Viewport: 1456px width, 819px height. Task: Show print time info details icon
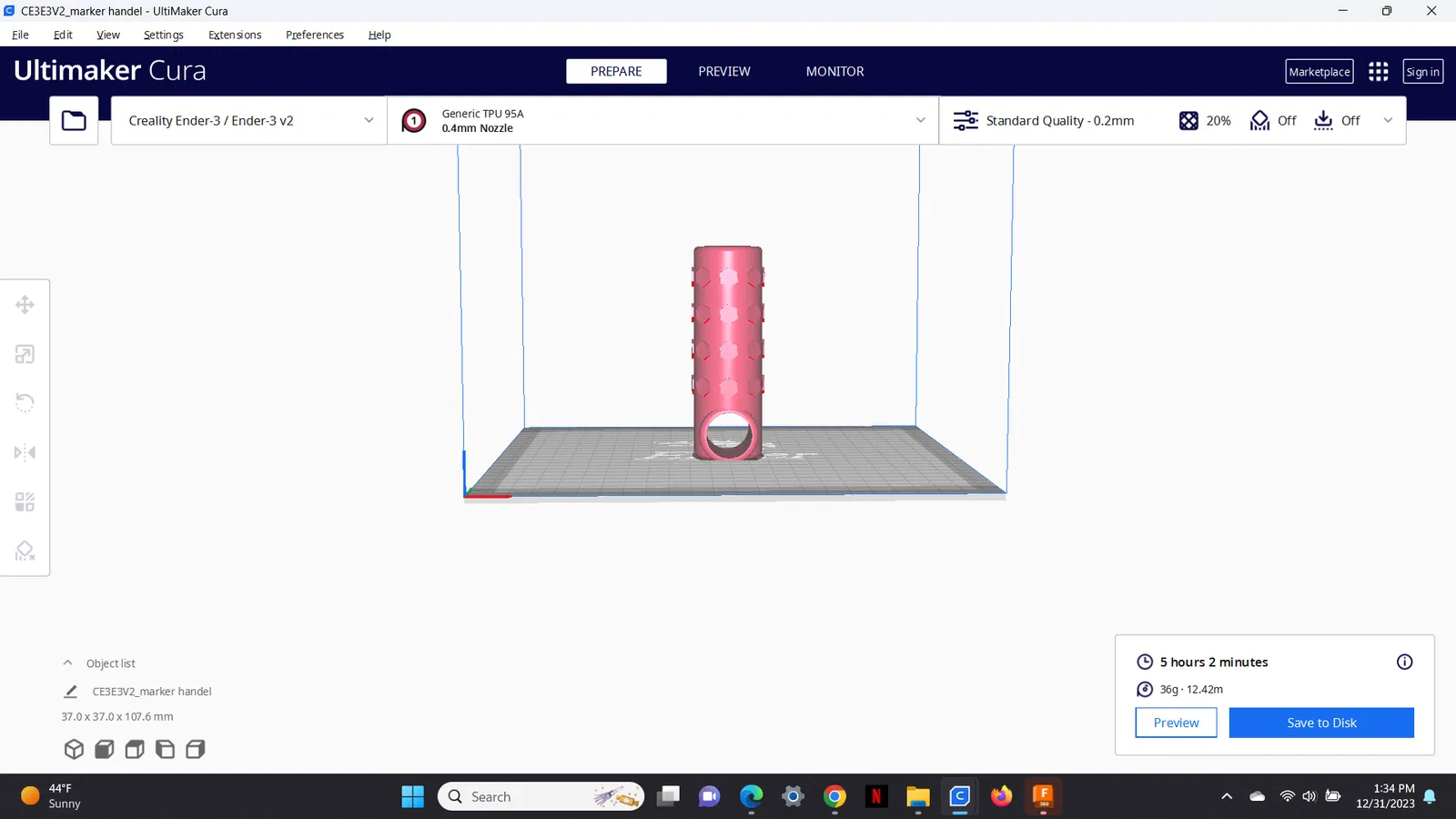click(1404, 662)
